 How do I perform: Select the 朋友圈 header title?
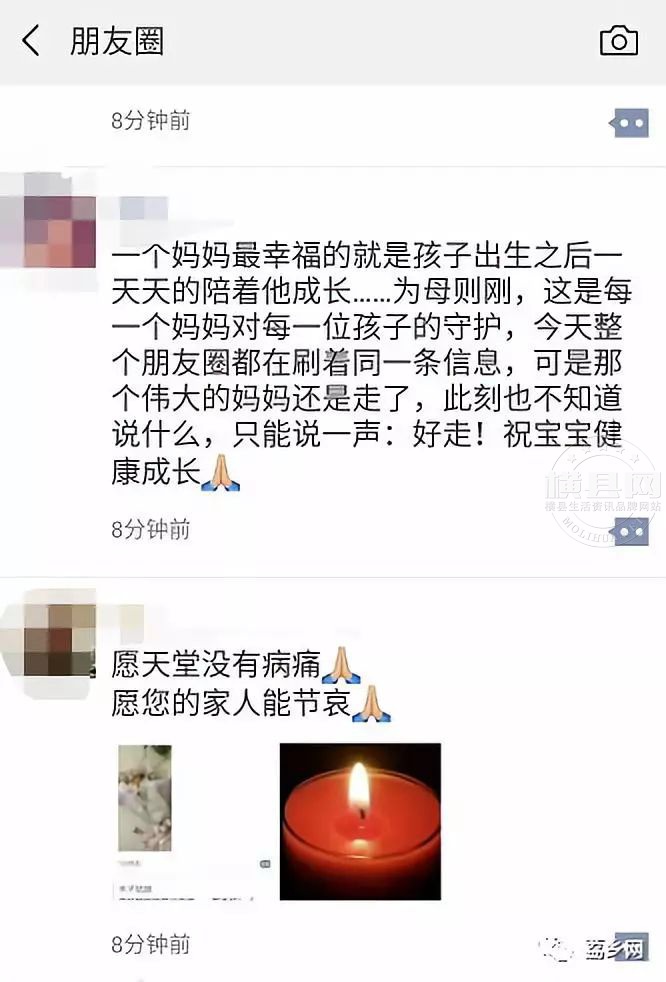117,41
